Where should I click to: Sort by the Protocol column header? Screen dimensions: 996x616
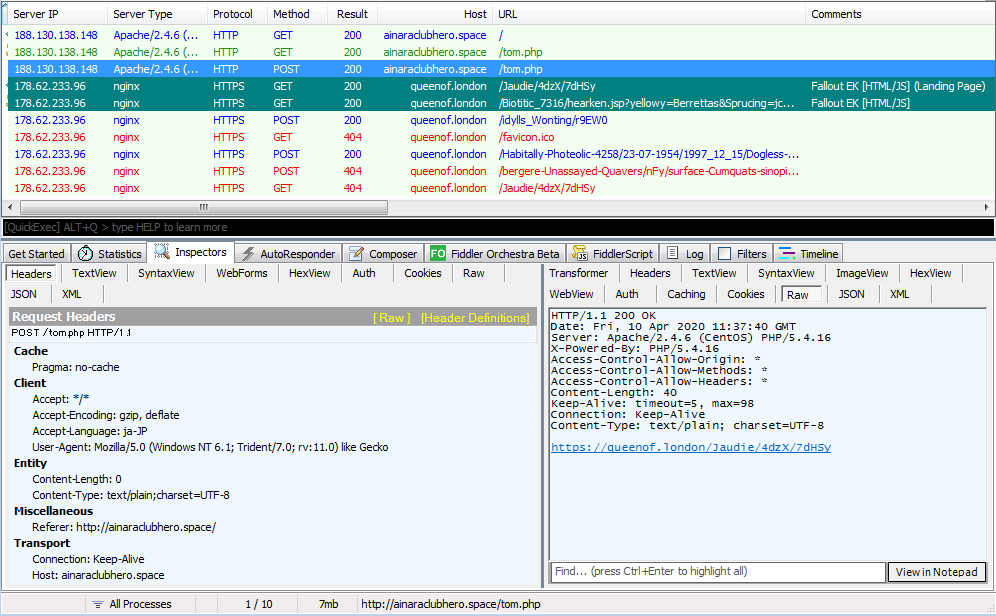pos(237,13)
